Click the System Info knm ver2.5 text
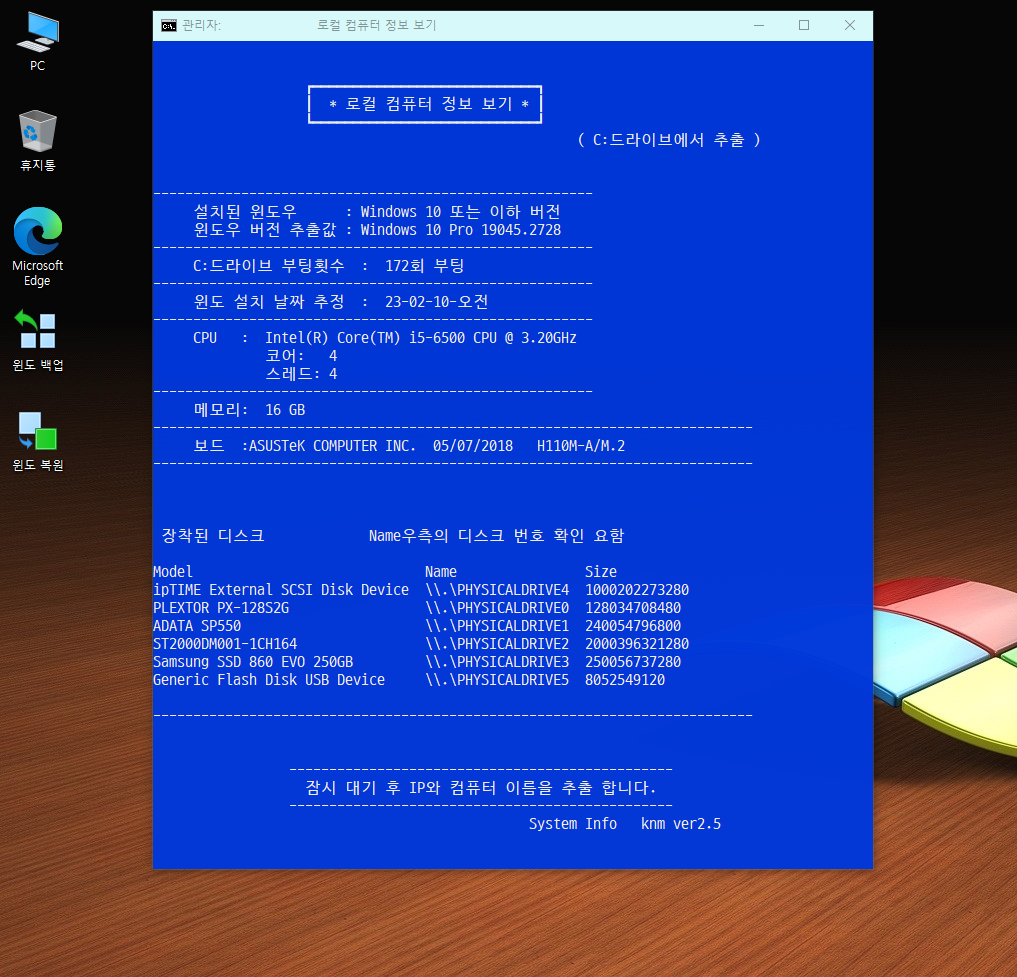 click(625, 825)
